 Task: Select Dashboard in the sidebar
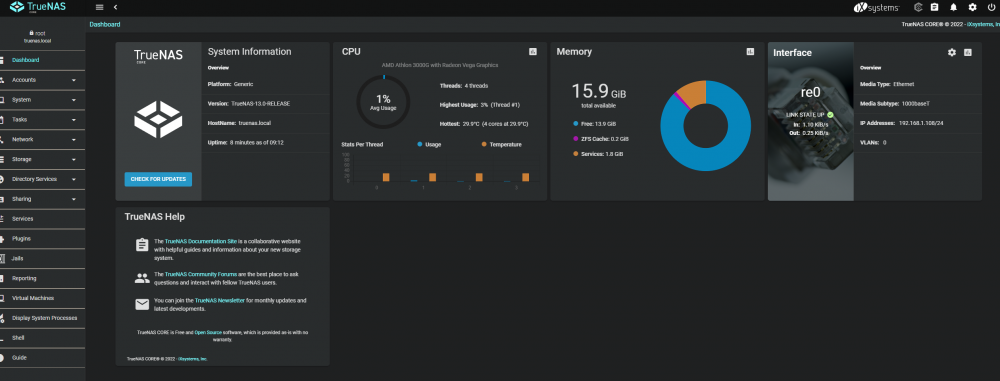[42, 60]
